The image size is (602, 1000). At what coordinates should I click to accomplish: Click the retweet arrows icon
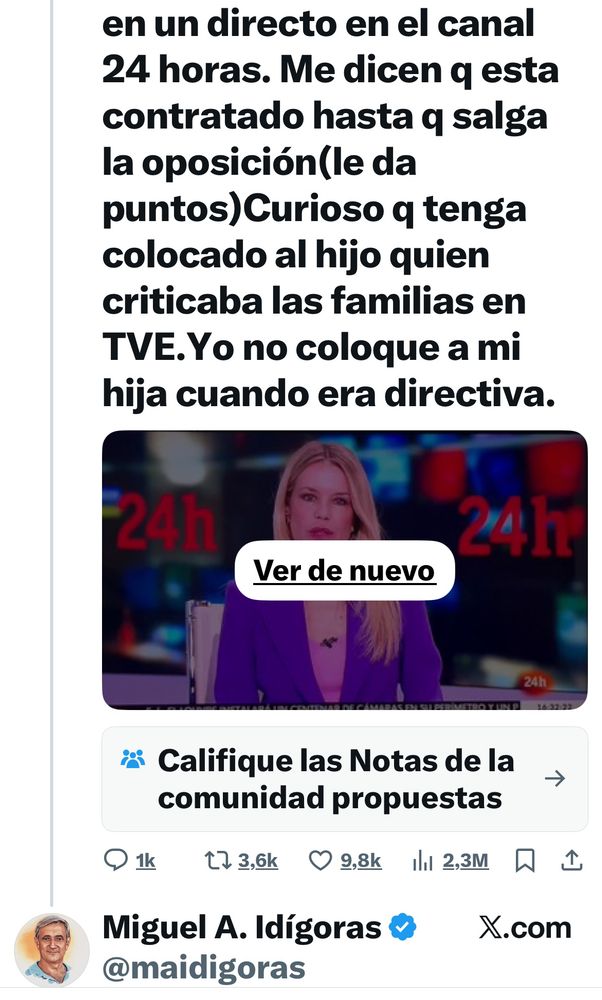(217, 860)
